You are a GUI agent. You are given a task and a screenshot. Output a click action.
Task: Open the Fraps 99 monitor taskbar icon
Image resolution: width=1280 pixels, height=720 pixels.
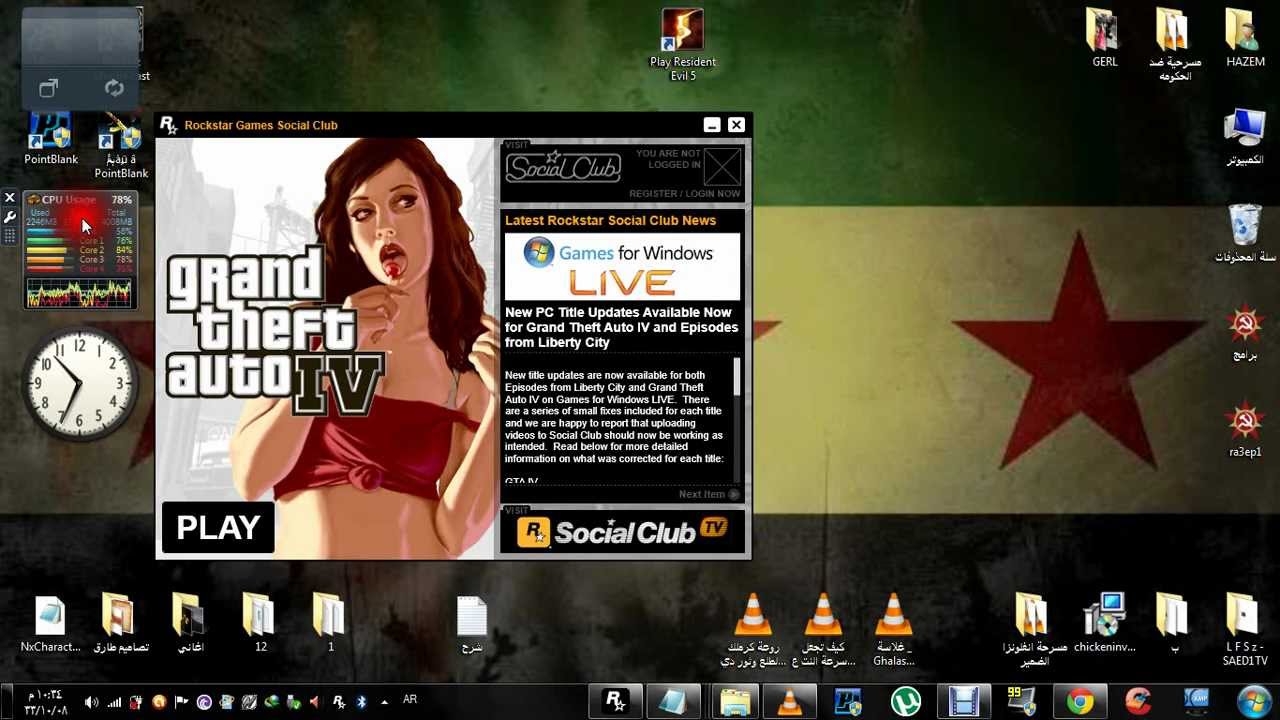(1022, 702)
